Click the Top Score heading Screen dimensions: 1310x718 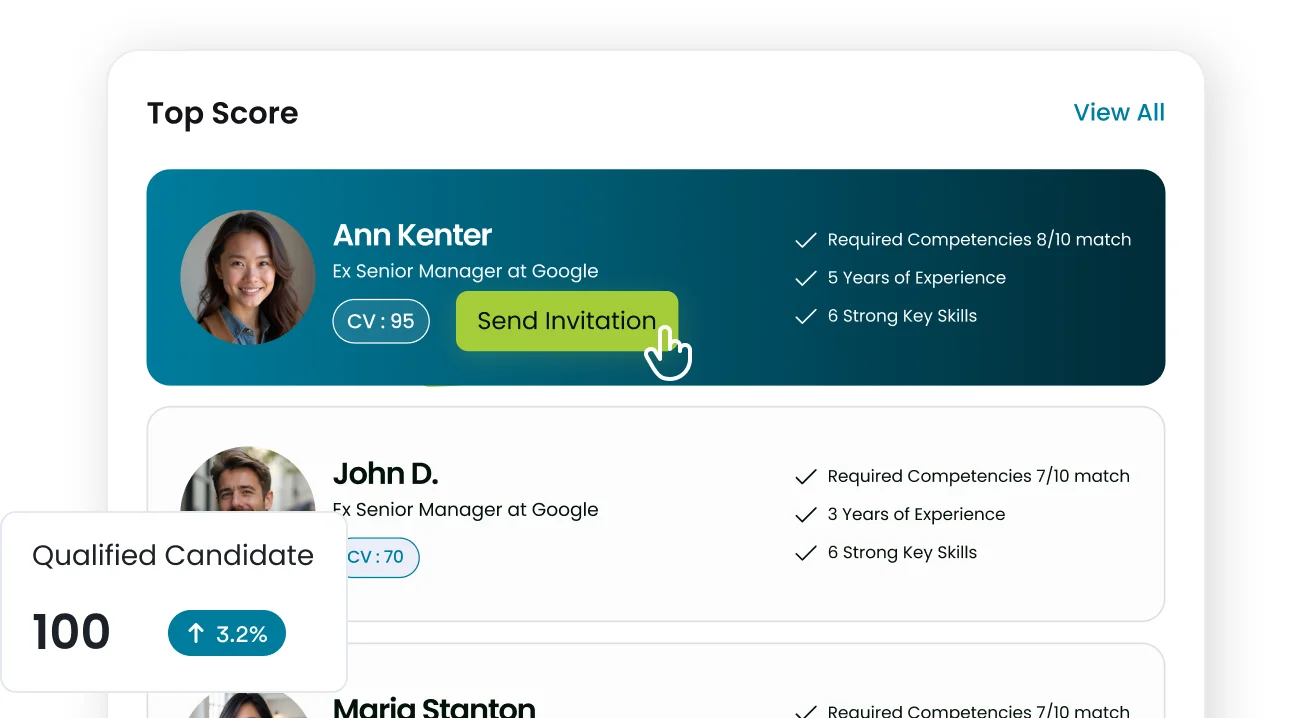click(x=222, y=113)
